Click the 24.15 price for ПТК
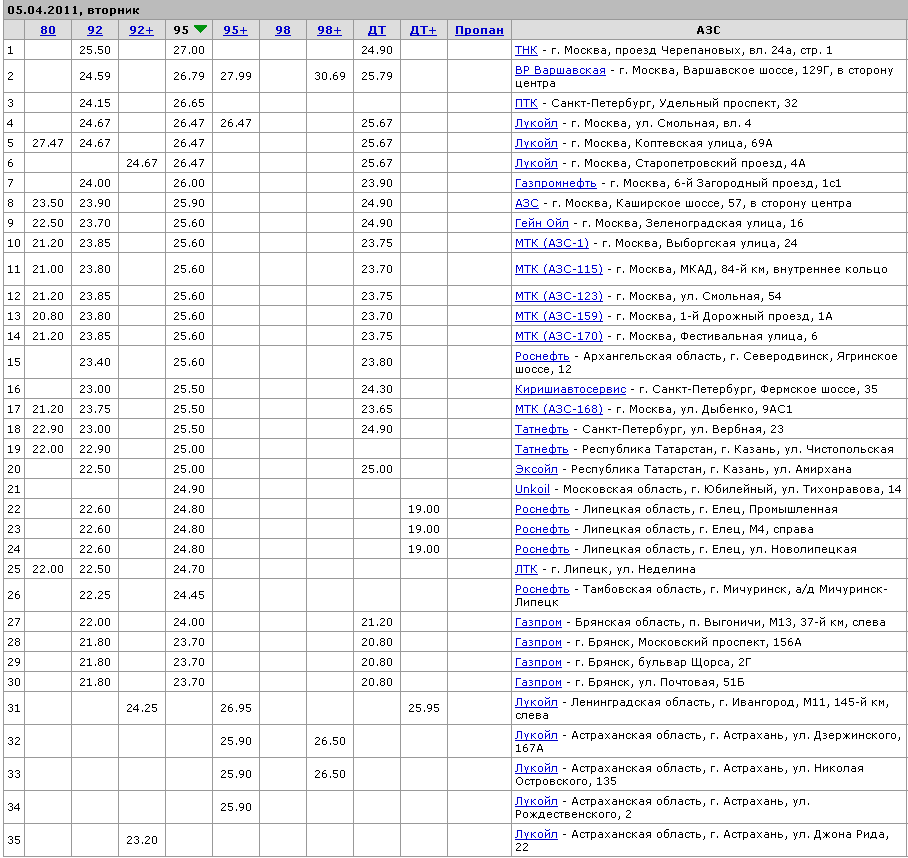This screenshot has height=858, width=908. pyautogui.click(x=95, y=103)
